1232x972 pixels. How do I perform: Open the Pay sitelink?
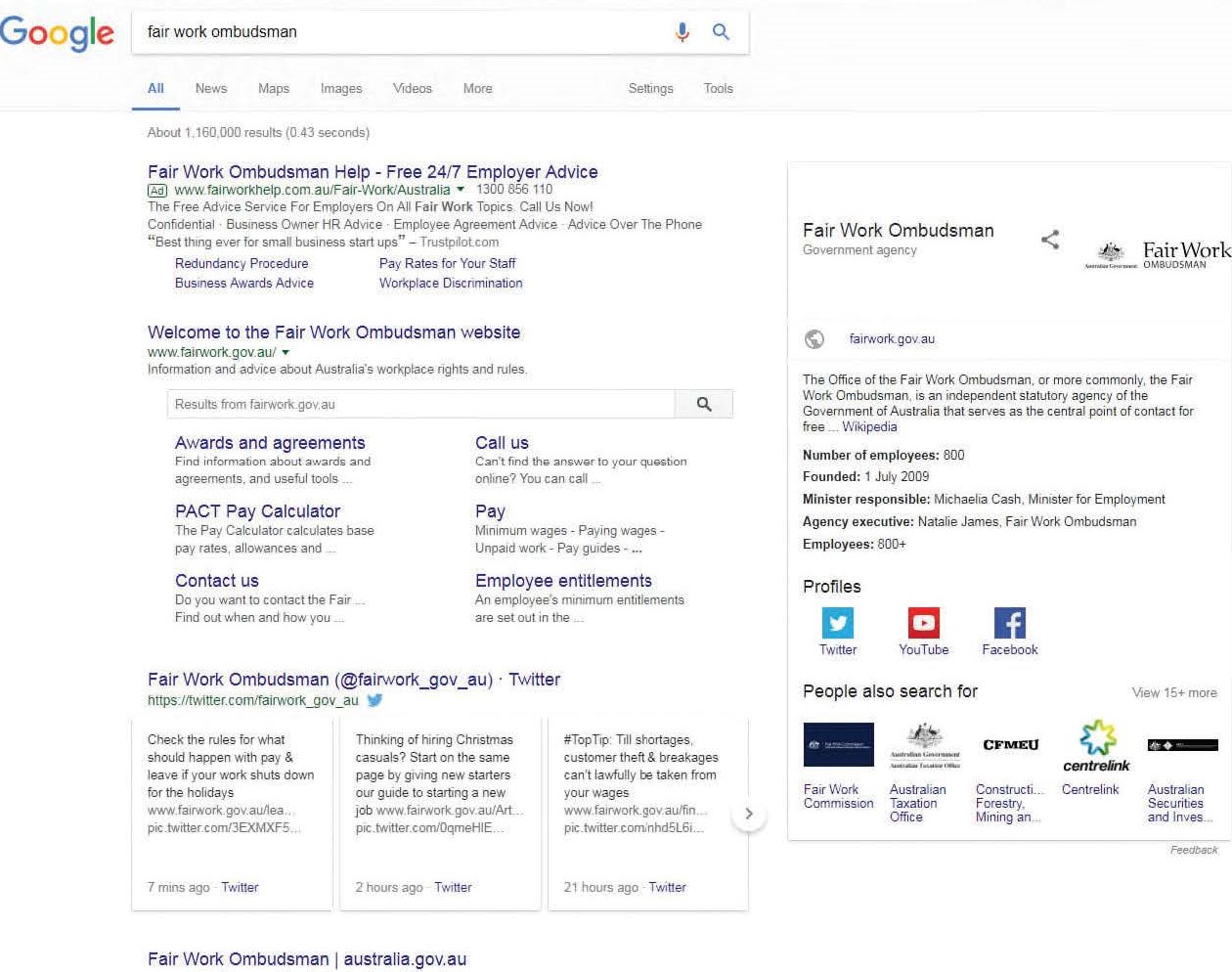tap(490, 511)
